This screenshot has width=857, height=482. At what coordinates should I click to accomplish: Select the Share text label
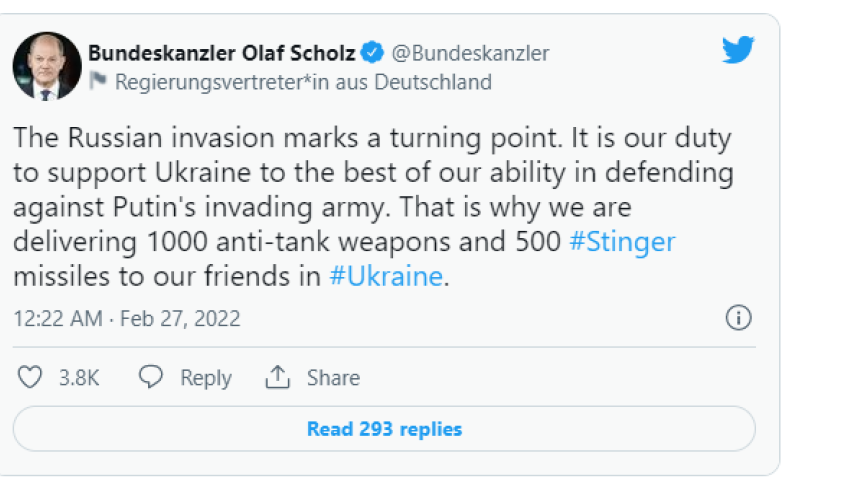(x=333, y=378)
